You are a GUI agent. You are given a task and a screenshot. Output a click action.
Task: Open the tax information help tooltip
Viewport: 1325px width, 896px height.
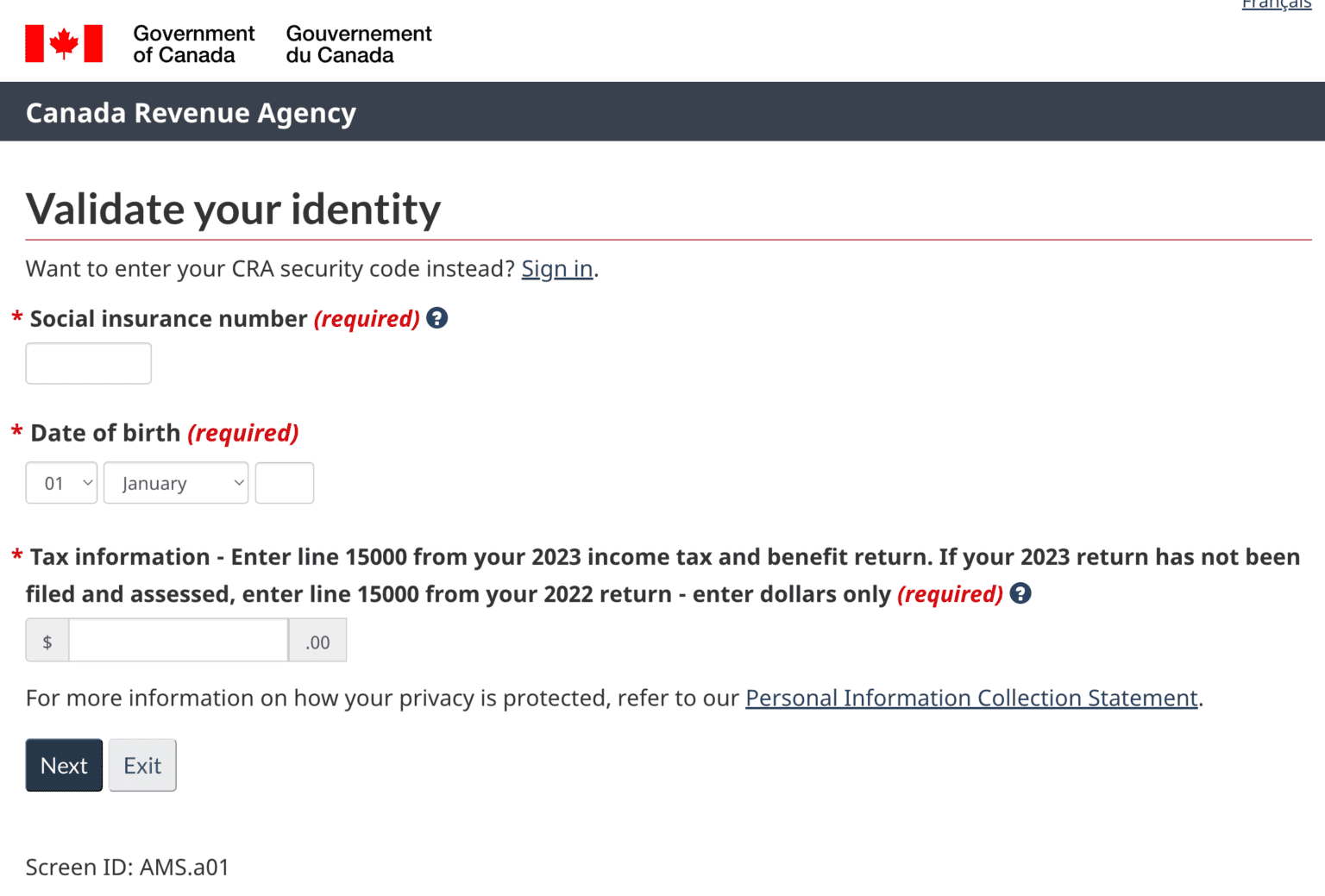(x=1020, y=593)
